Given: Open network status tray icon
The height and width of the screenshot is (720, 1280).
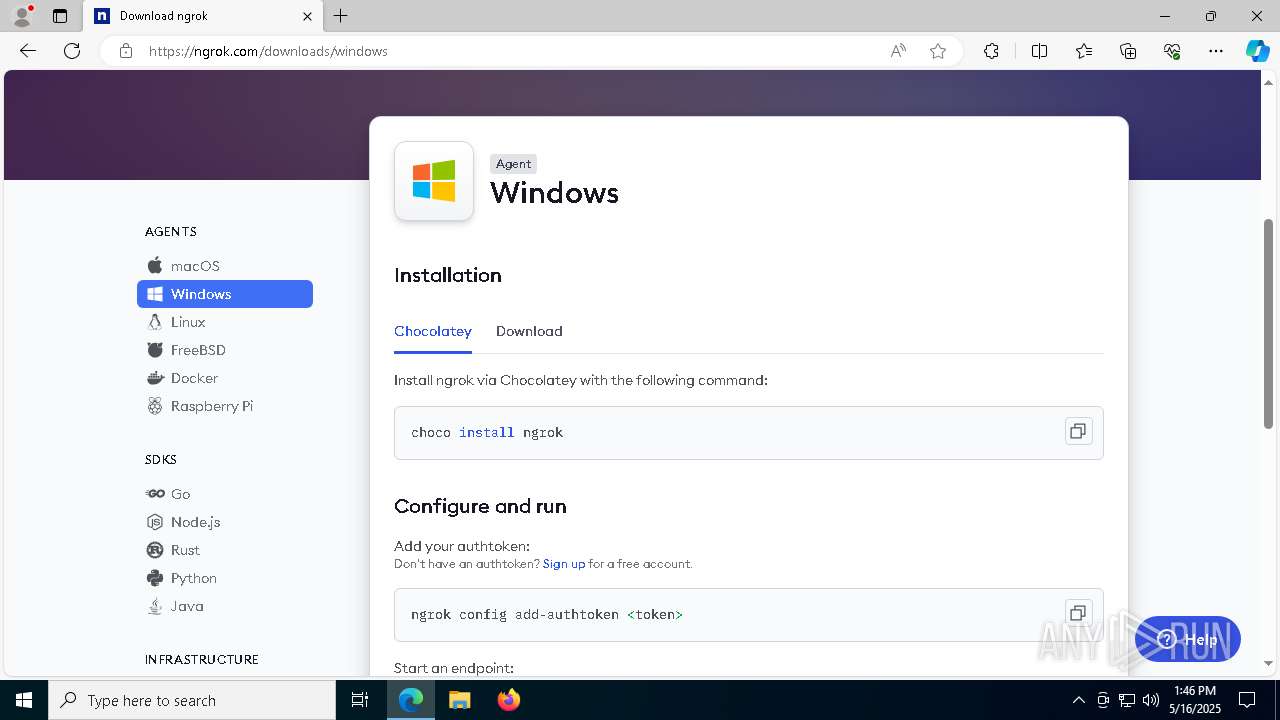Looking at the screenshot, I should [x=1127, y=700].
